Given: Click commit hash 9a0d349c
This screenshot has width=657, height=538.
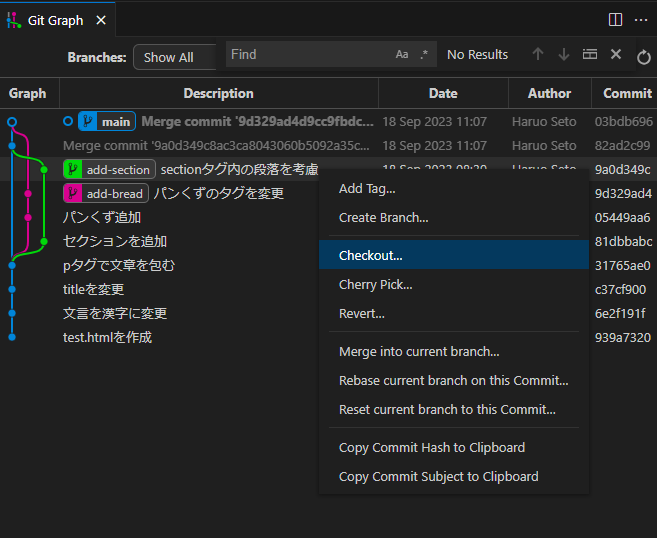Looking at the screenshot, I should pos(622,169).
